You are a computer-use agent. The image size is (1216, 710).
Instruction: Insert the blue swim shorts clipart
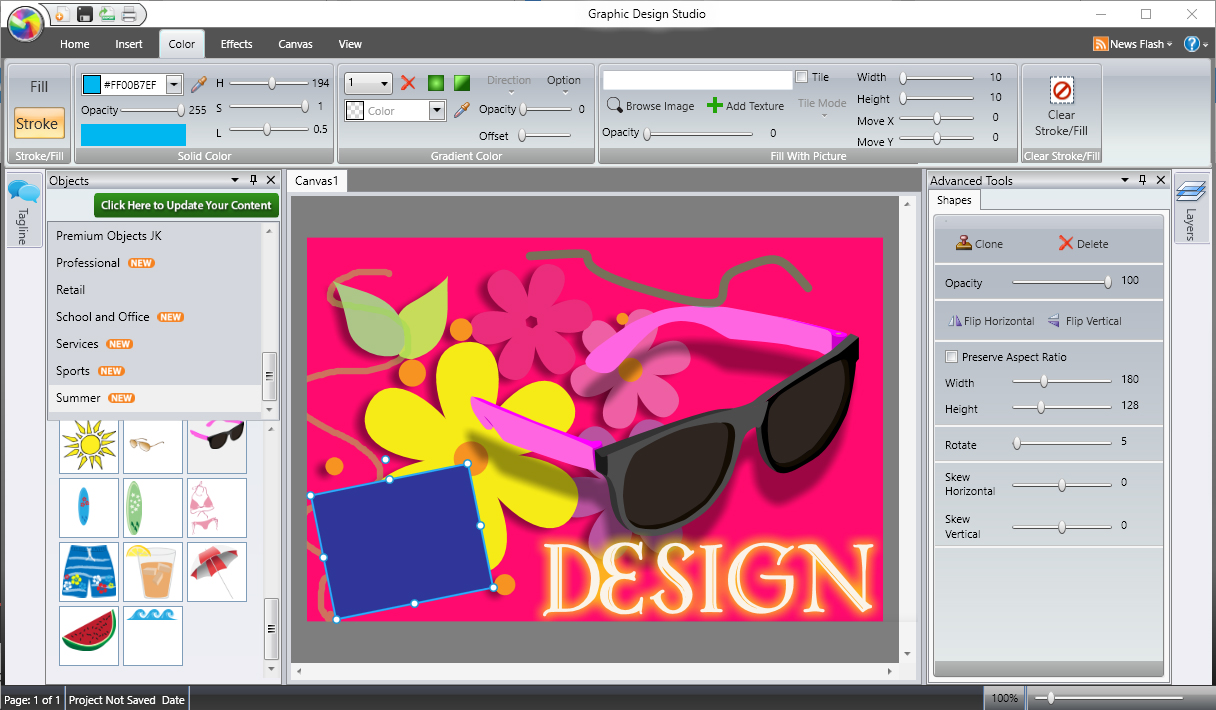coord(89,572)
